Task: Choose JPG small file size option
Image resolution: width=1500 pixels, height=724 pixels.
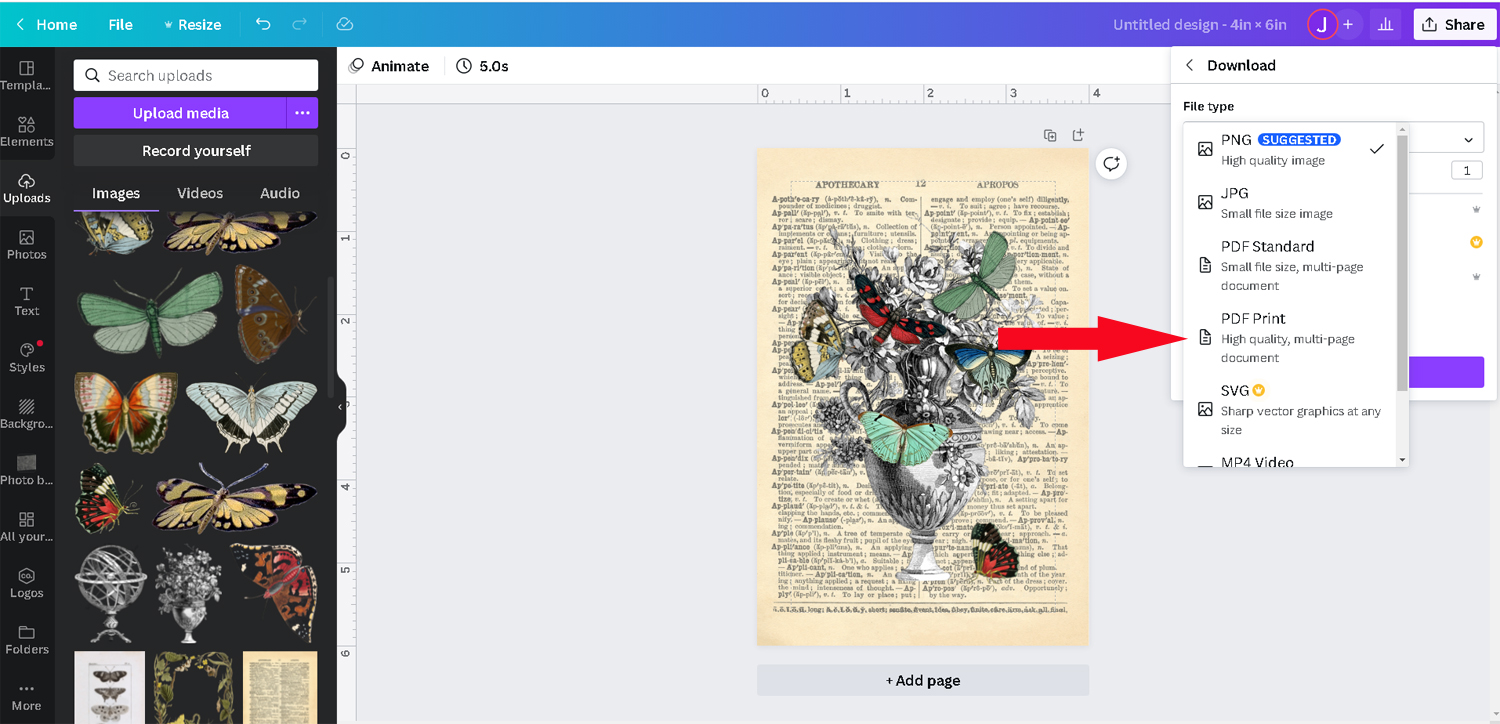Action: pos(1290,202)
